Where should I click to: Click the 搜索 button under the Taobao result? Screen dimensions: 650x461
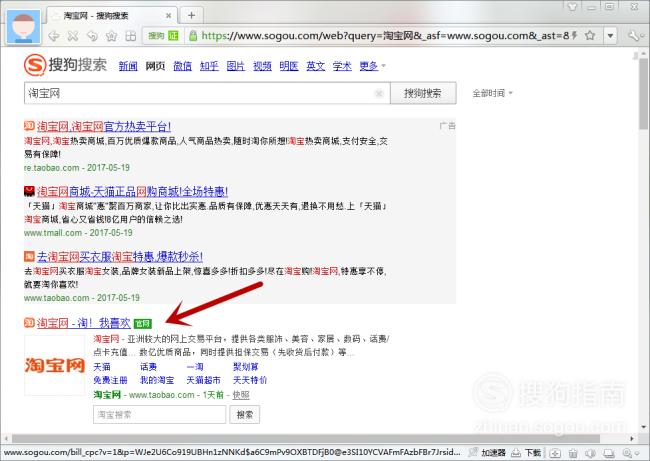[245, 415]
